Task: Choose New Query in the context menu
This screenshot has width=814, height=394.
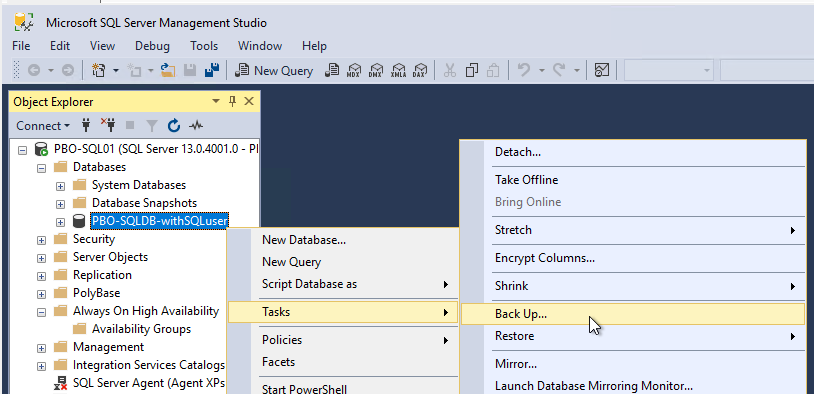Action: pyautogui.click(x=343, y=262)
